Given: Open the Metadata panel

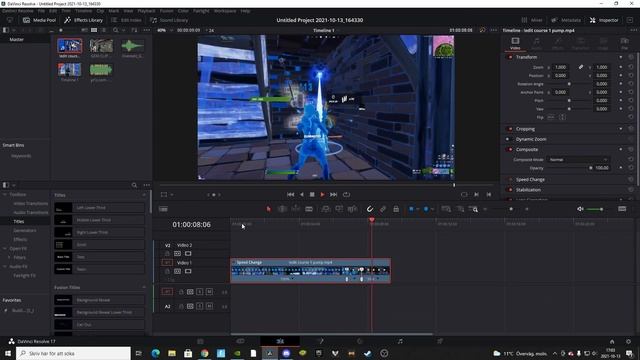Looking at the screenshot, I should (566, 20).
